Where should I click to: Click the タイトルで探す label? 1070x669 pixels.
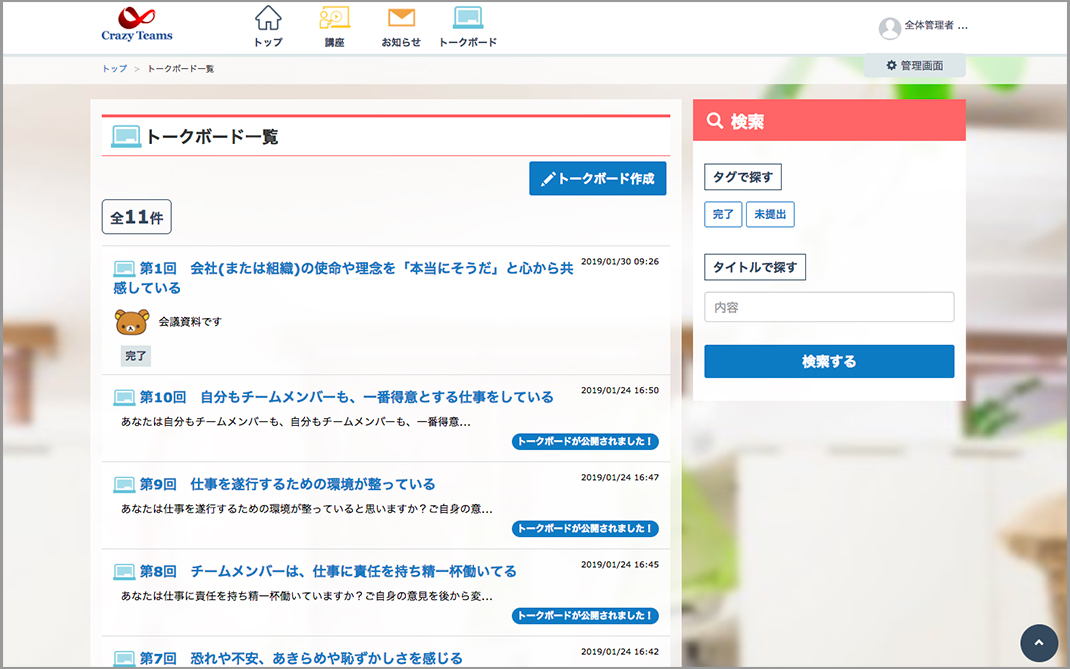[x=755, y=267]
